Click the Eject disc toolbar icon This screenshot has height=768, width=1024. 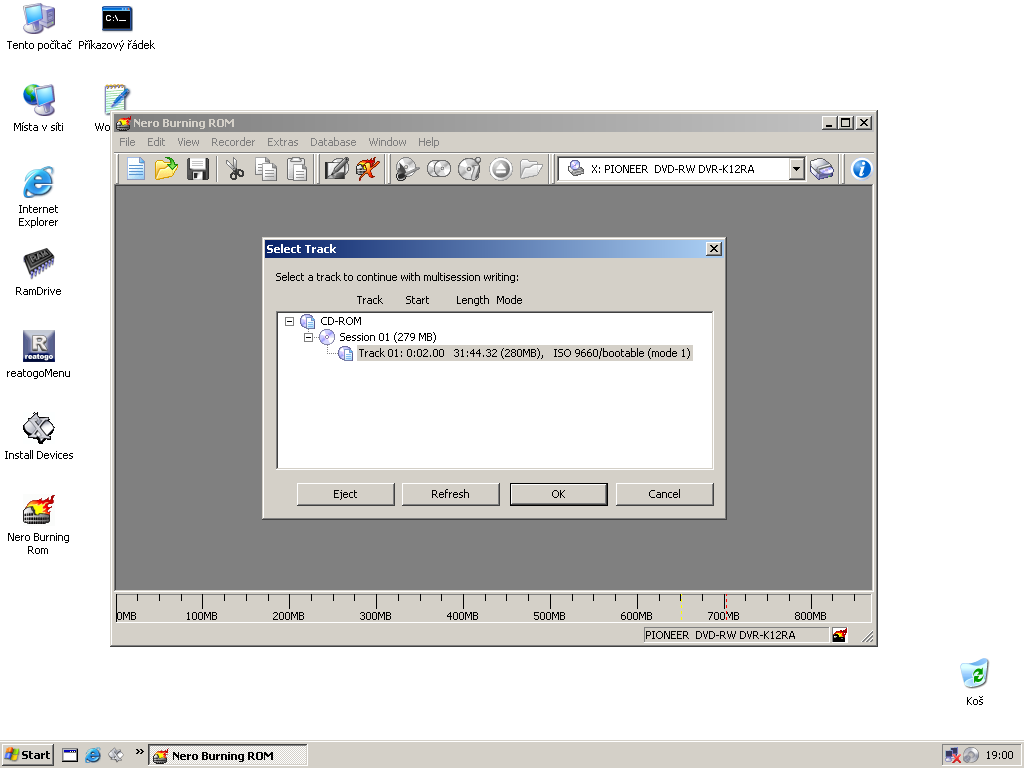[x=501, y=169]
